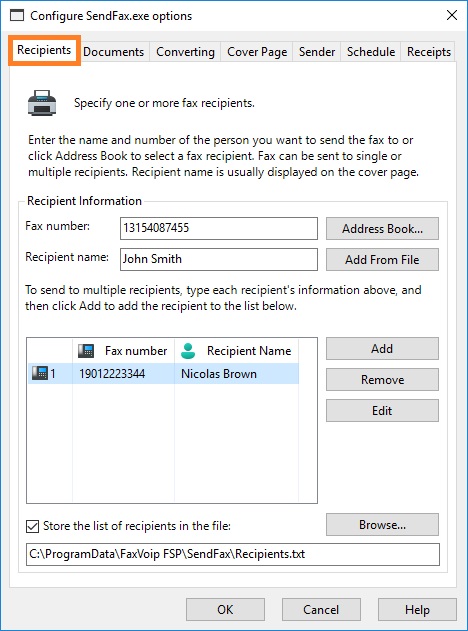Browse for the recipients file
Image resolution: width=468 pixels, height=631 pixels.
(382, 525)
